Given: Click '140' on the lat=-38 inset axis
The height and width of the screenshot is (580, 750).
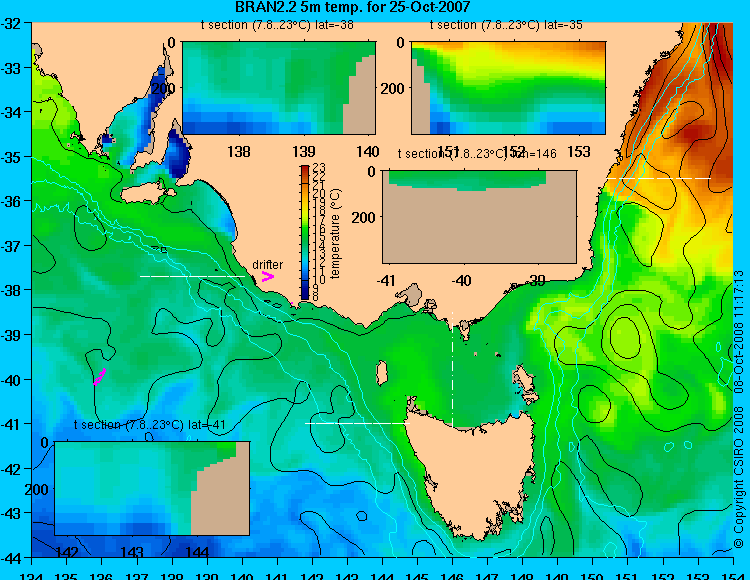Looking at the screenshot, I should [368, 152].
